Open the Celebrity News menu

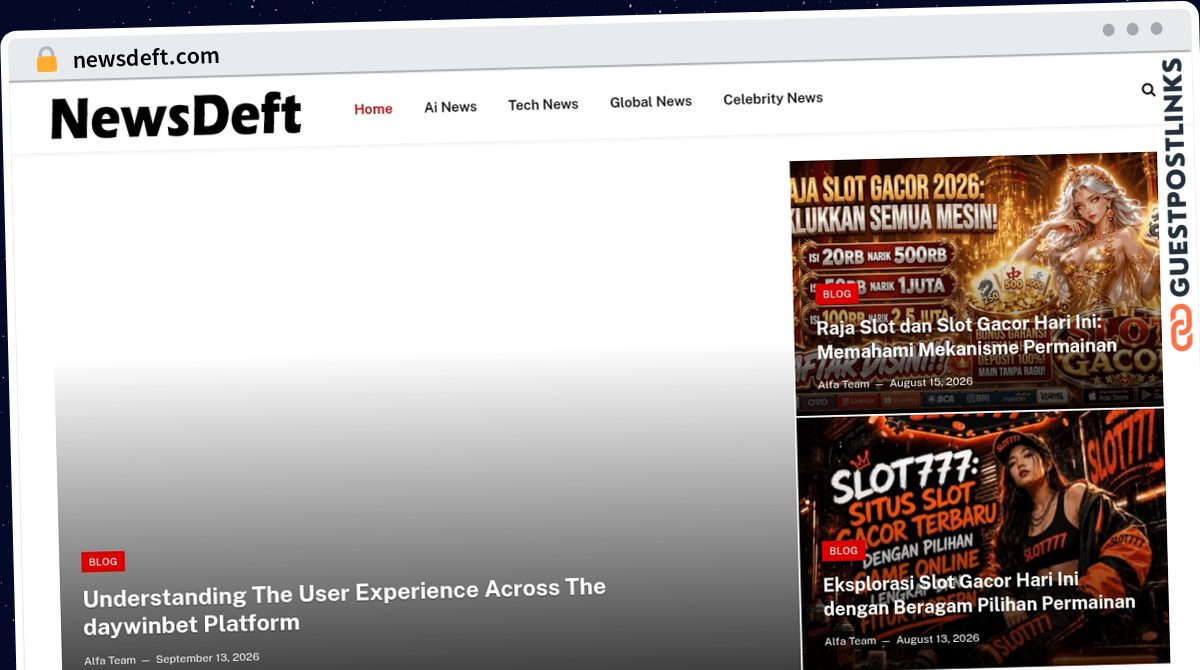773,98
